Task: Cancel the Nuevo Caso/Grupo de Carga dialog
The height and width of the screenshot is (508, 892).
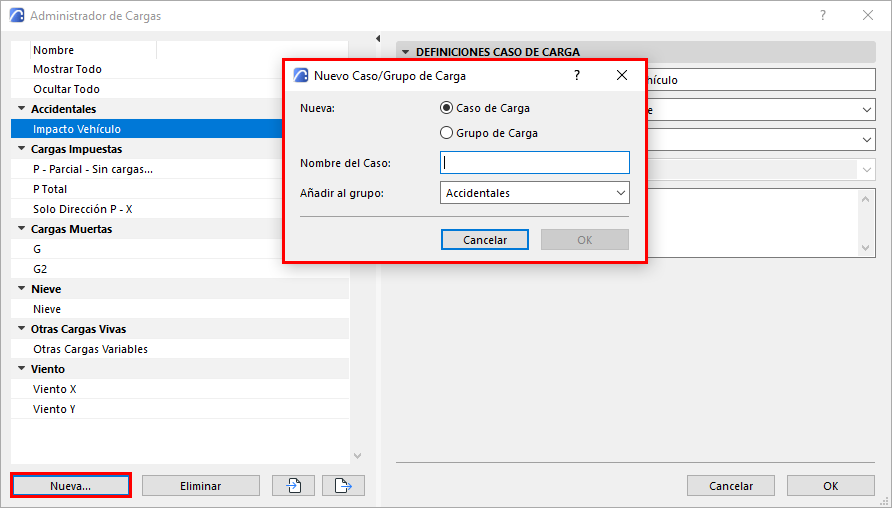Action: click(x=485, y=240)
